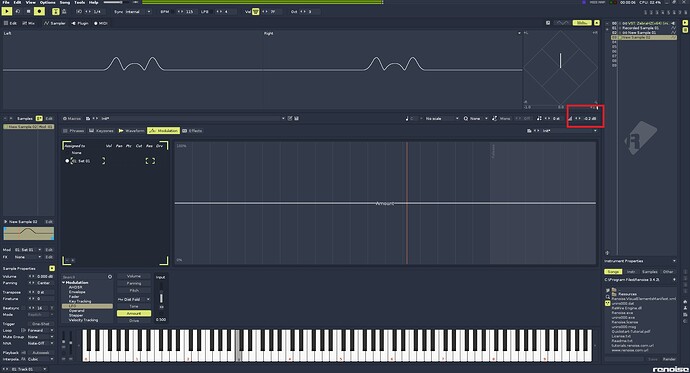Click the BPM value field 115
The height and width of the screenshot is (373, 690).
[x=189, y=11]
